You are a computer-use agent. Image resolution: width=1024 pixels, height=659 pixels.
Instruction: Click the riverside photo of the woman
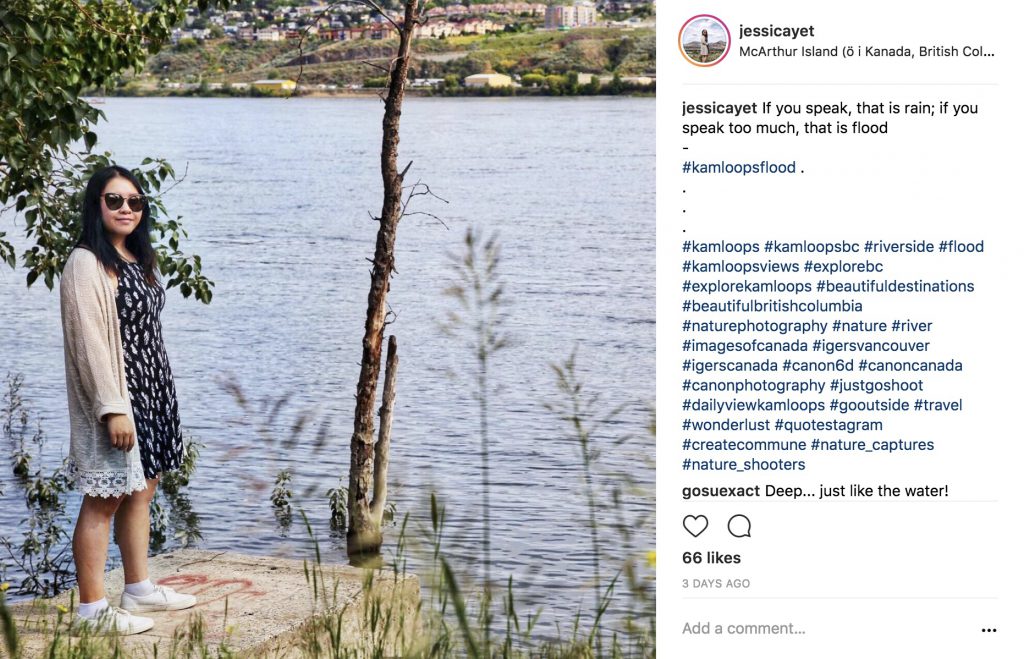(x=328, y=329)
